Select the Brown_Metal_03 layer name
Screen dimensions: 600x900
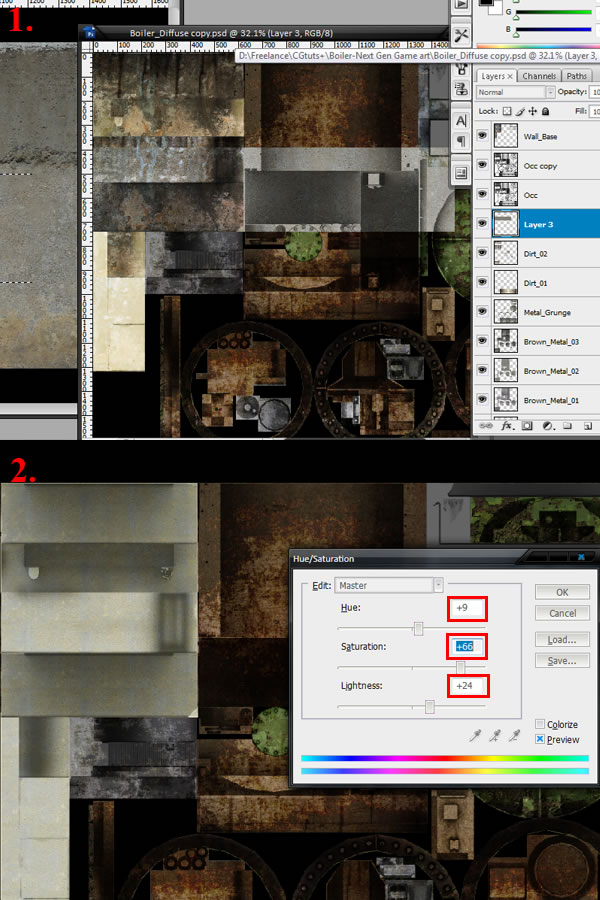tap(551, 342)
